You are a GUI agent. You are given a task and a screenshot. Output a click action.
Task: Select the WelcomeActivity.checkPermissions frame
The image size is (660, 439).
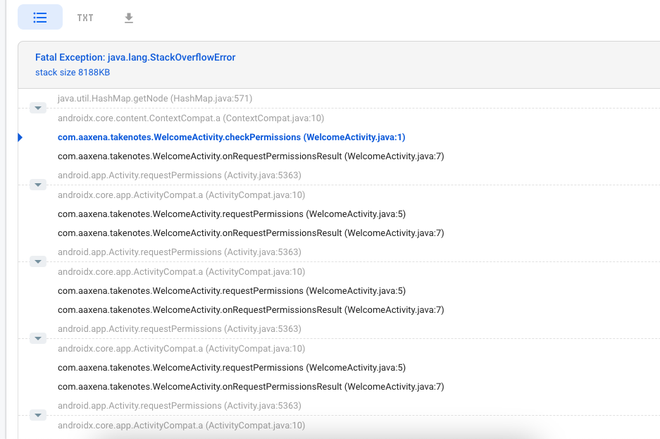(x=231, y=137)
